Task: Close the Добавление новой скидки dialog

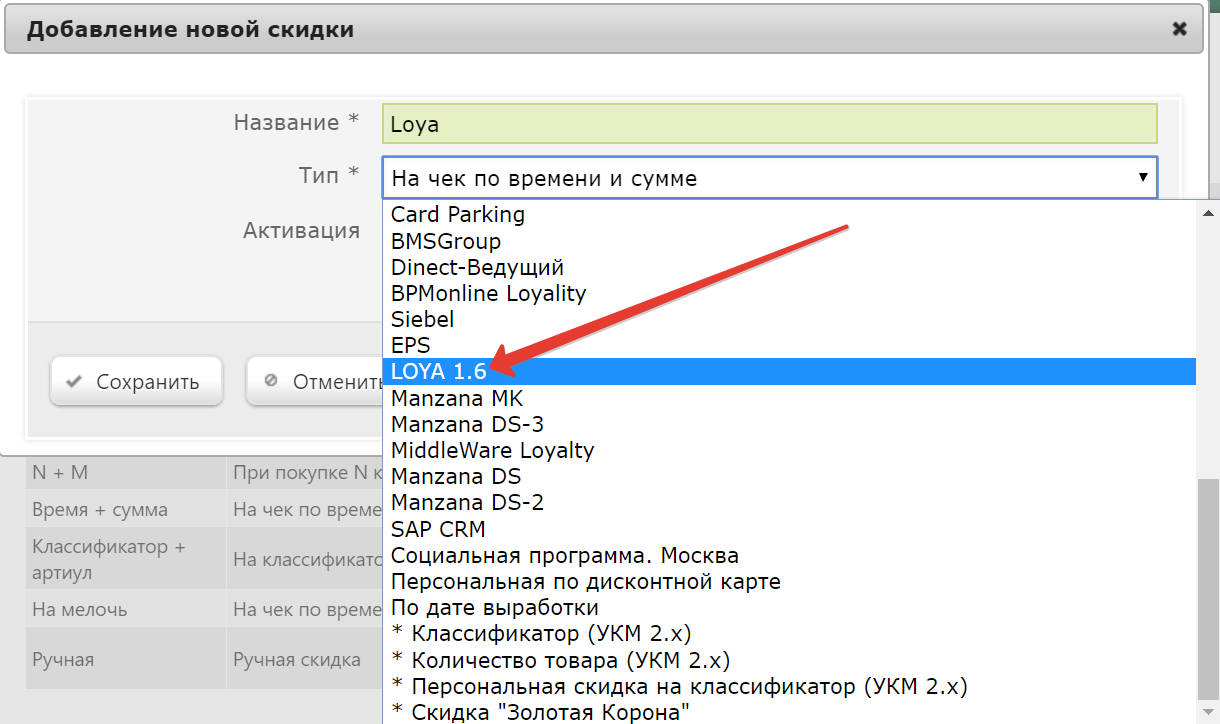Action: pyautogui.click(x=1179, y=29)
